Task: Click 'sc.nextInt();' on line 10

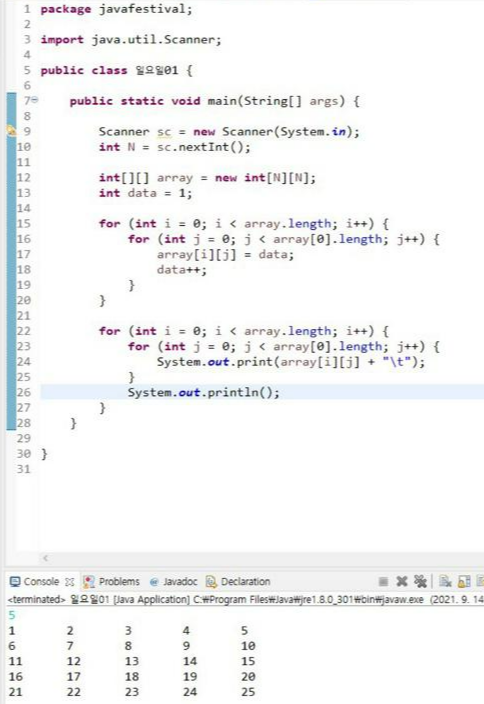Action: 203,147
